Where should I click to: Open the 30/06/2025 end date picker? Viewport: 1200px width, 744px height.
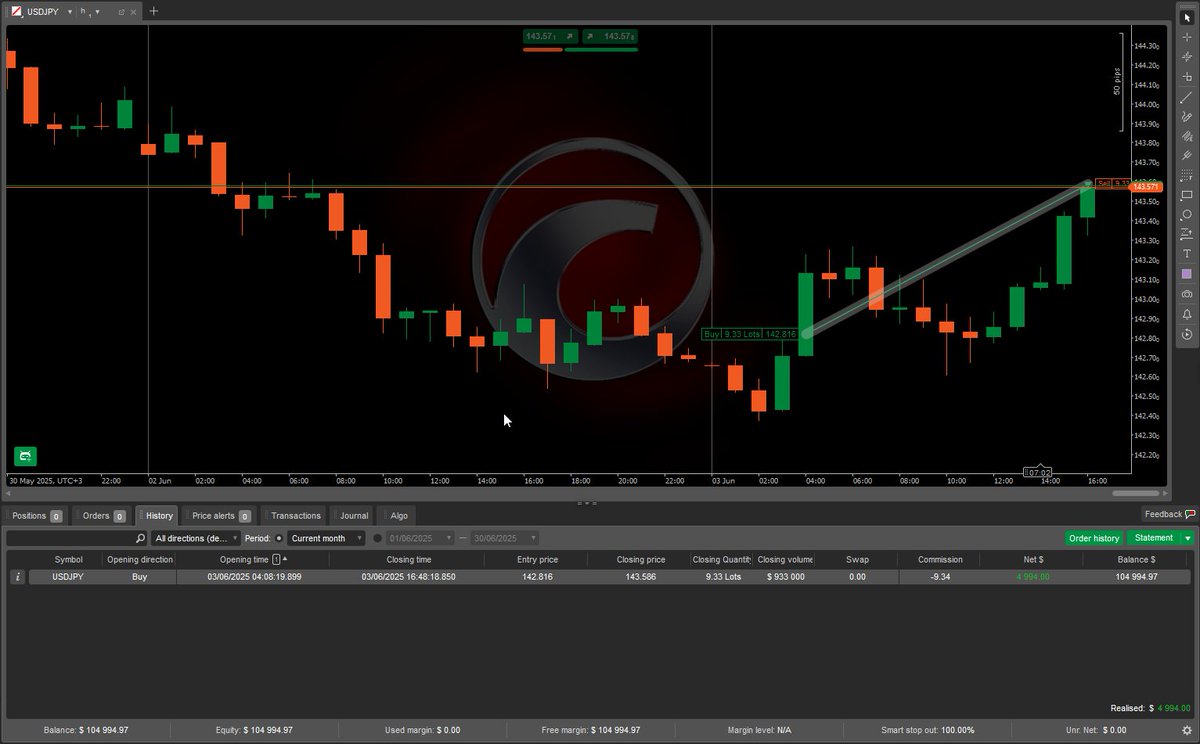click(505, 538)
